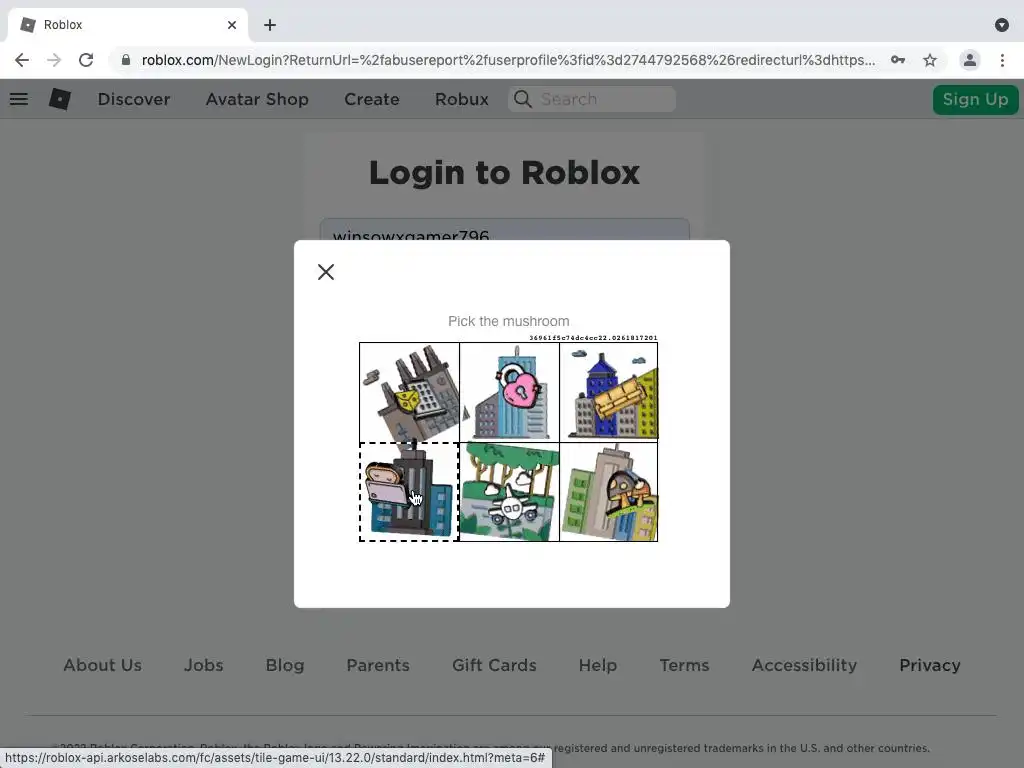Click the Roblox logo icon
This screenshot has height=768, width=1024.
(x=60, y=99)
